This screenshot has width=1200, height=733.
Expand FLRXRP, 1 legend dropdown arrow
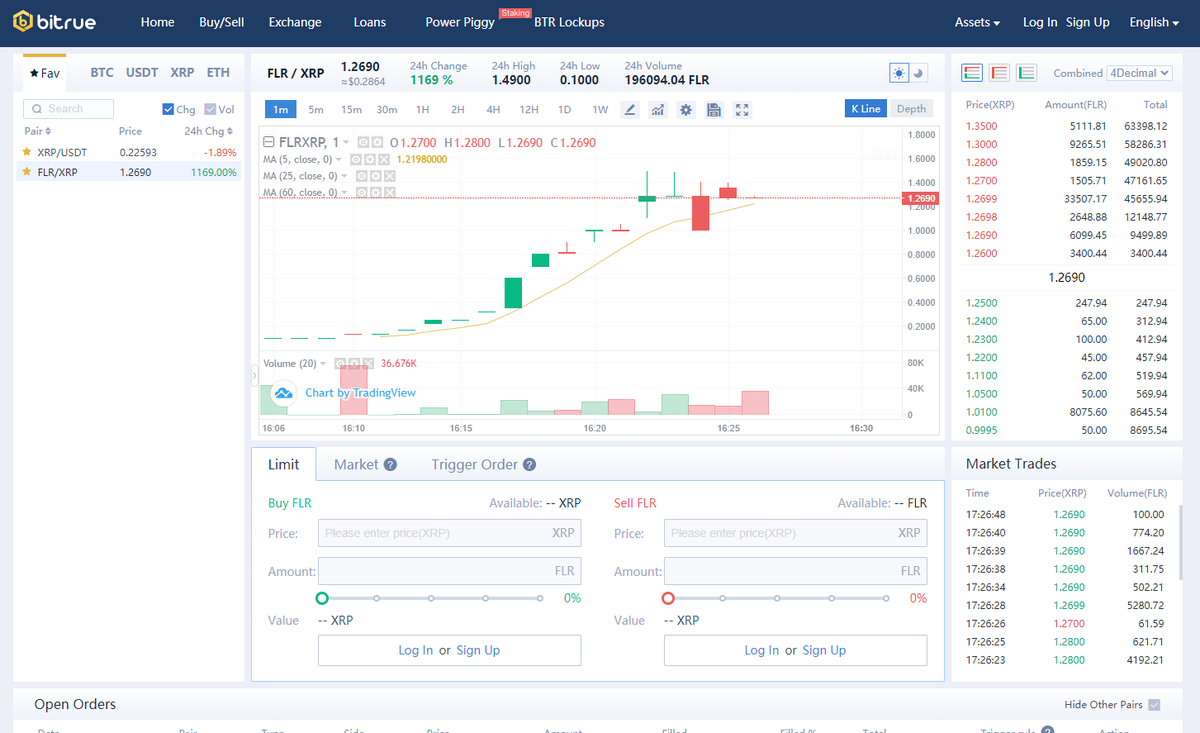pos(346,142)
